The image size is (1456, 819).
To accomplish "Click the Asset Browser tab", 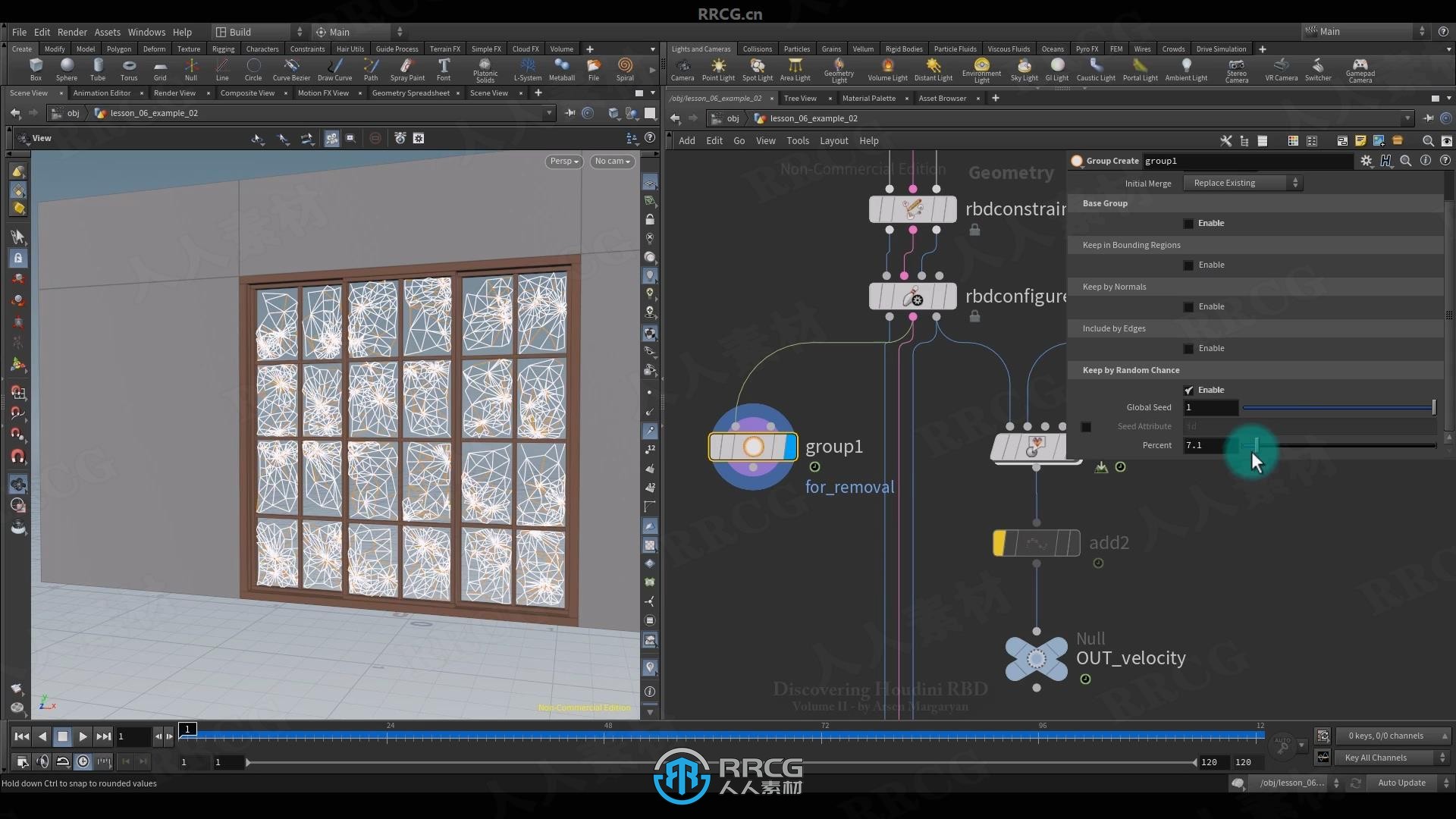I will pos(942,97).
